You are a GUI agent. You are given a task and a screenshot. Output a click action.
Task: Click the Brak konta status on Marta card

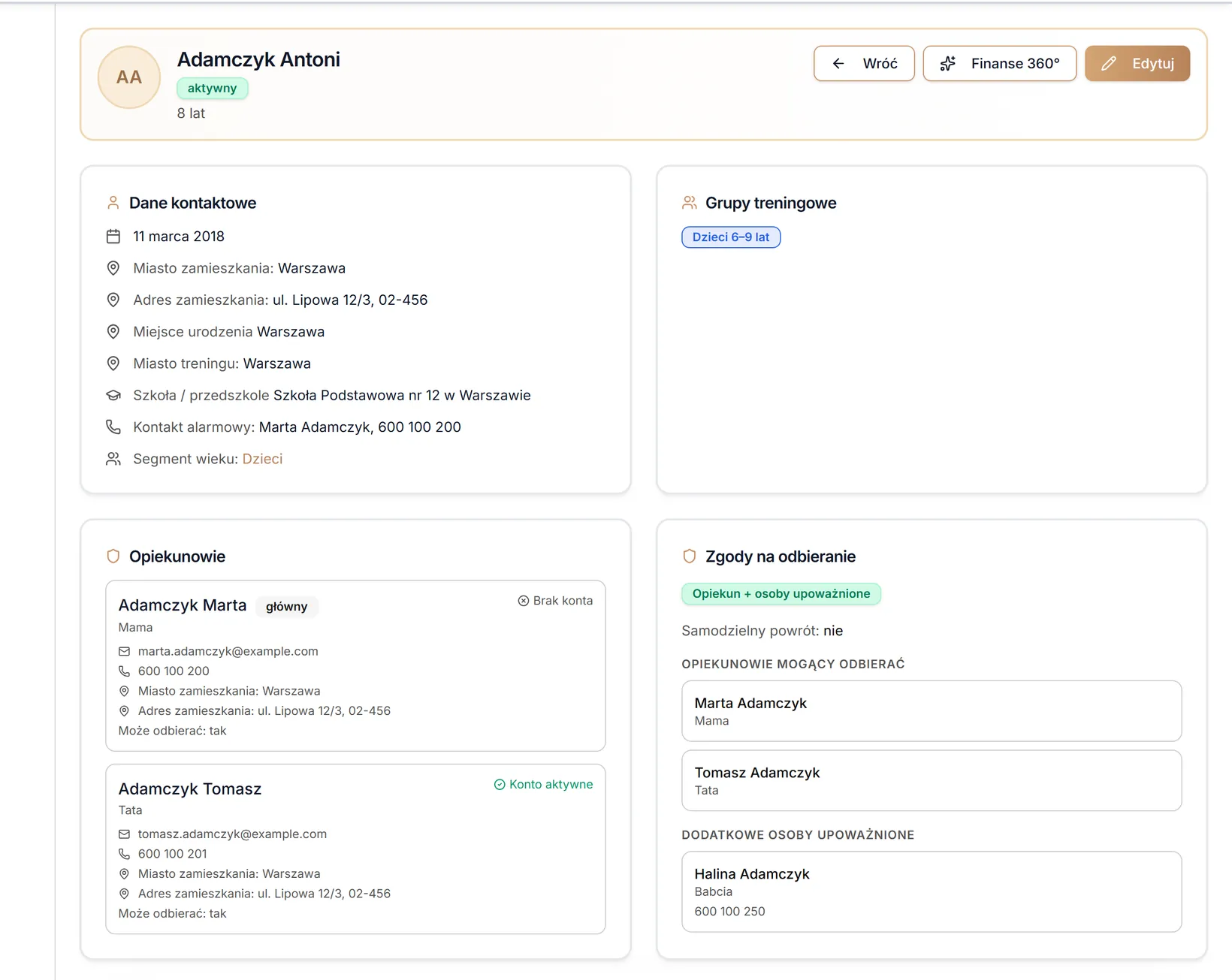(555, 601)
